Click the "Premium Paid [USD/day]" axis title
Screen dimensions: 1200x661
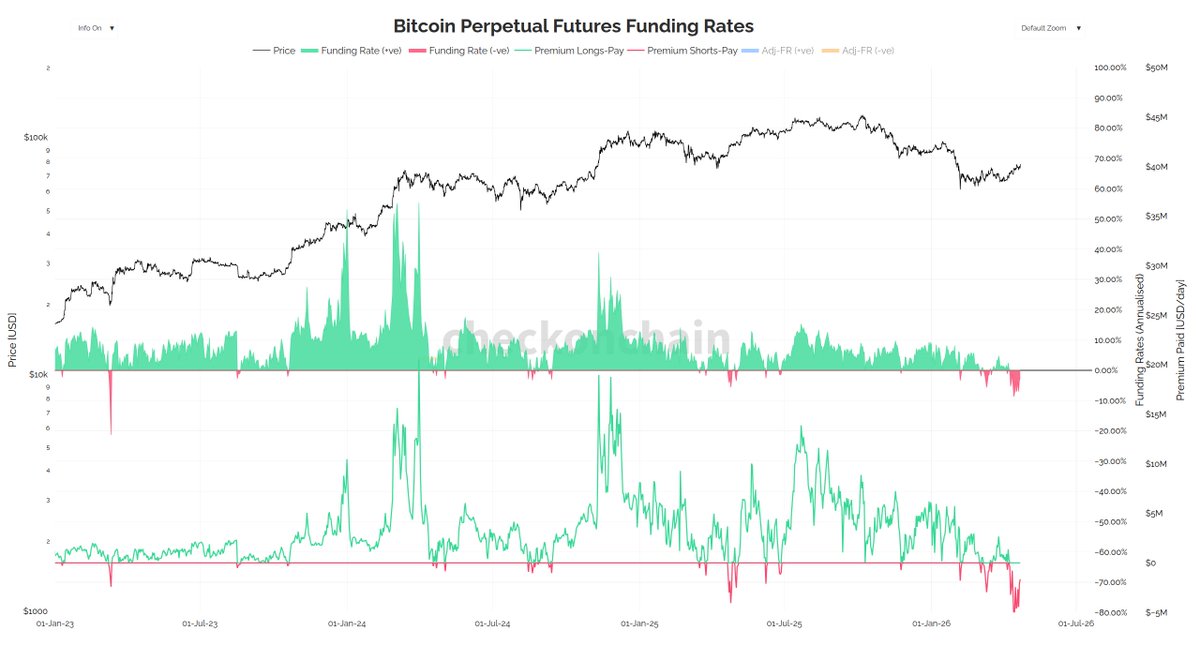(1180, 330)
